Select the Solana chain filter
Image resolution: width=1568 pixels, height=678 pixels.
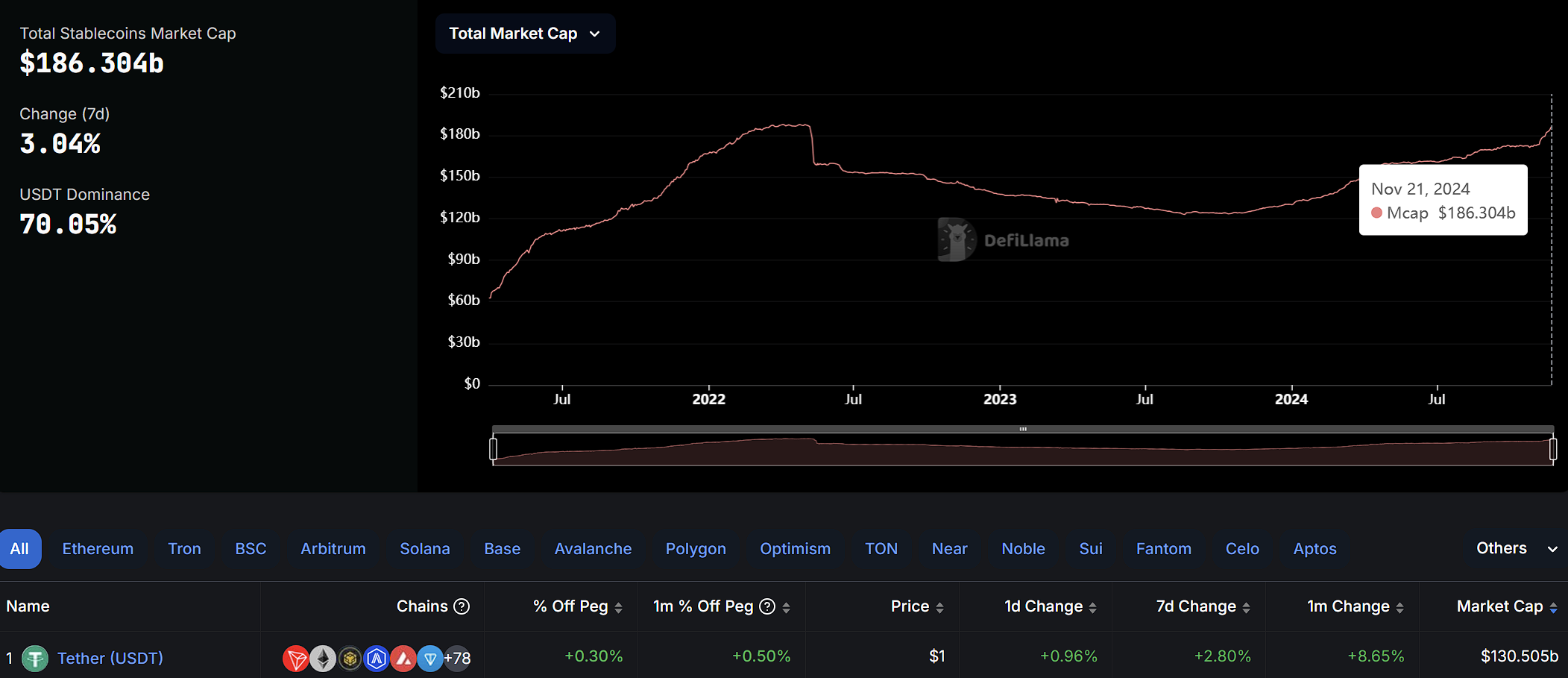click(x=425, y=549)
